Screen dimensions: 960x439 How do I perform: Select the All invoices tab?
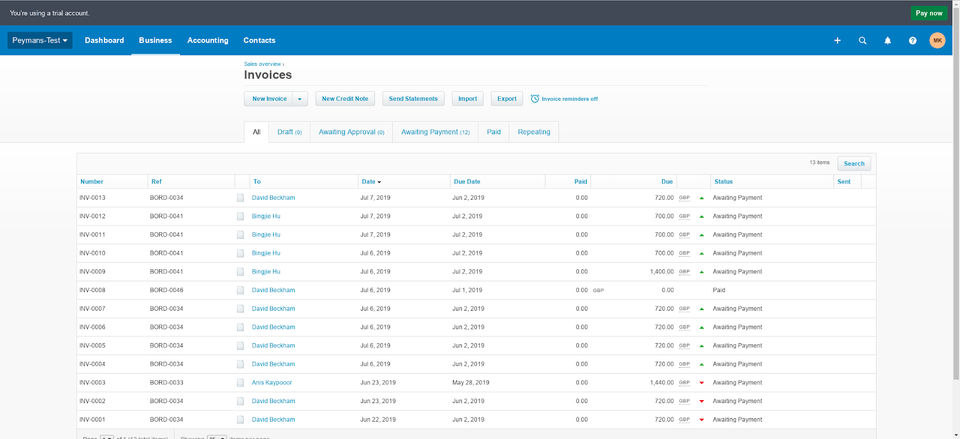point(257,132)
